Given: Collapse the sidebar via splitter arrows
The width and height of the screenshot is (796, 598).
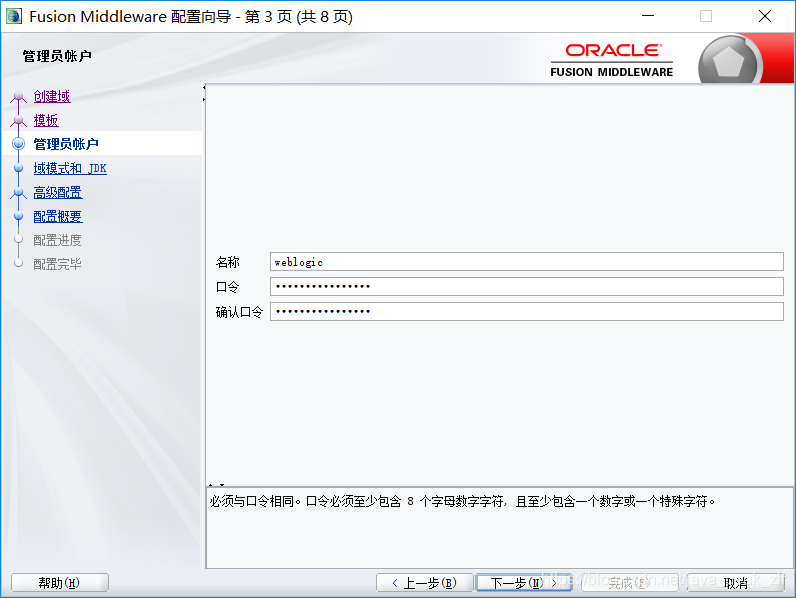Looking at the screenshot, I should tap(204, 93).
